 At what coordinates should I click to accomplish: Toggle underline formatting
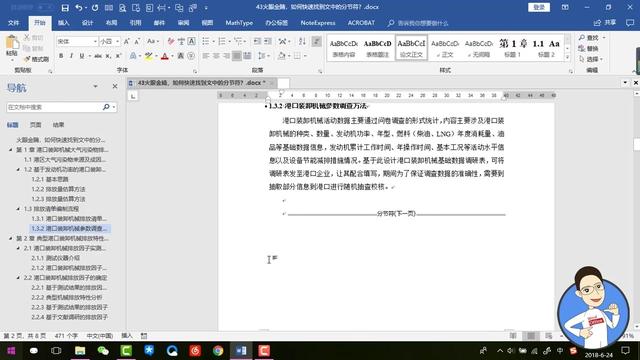click(82, 56)
